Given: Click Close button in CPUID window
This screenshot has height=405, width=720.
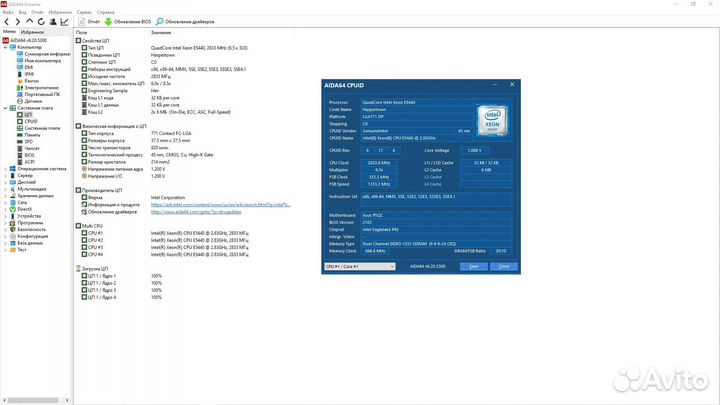Looking at the screenshot, I should pos(504,266).
